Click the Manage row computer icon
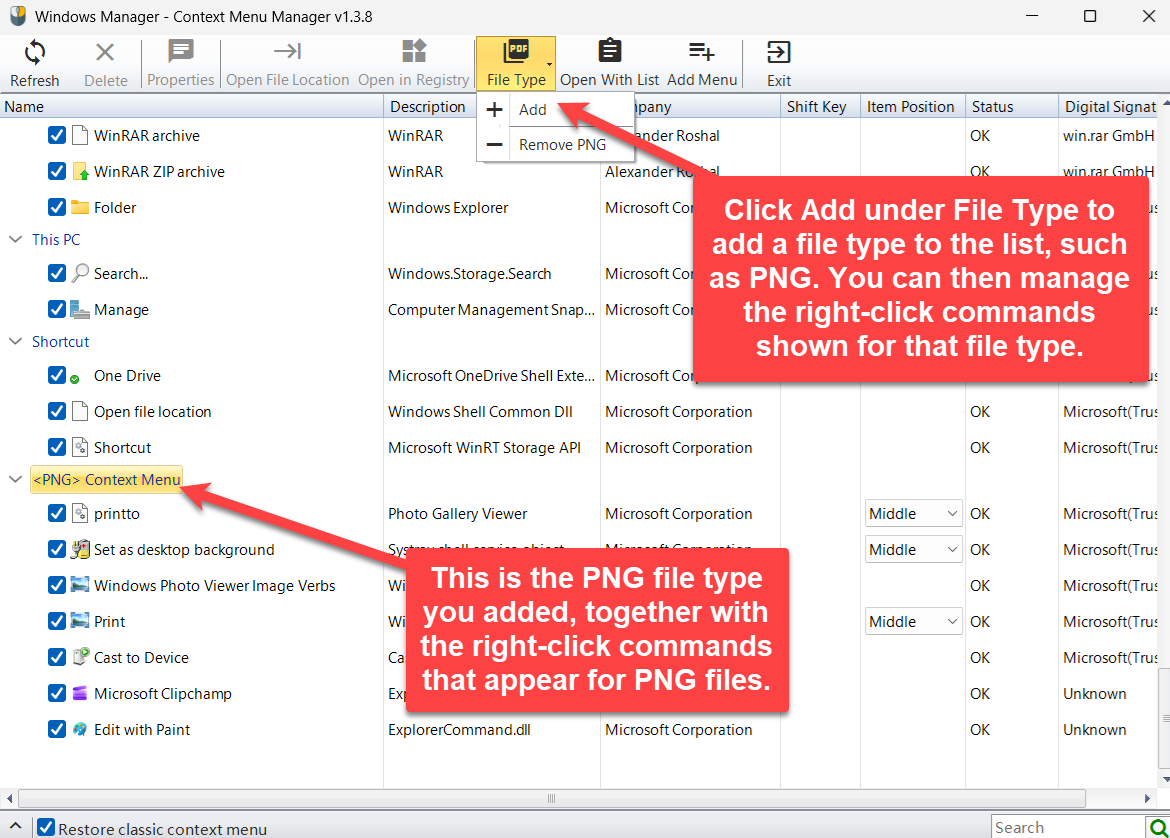Screen dimensions: 1170x838 tap(80, 309)
